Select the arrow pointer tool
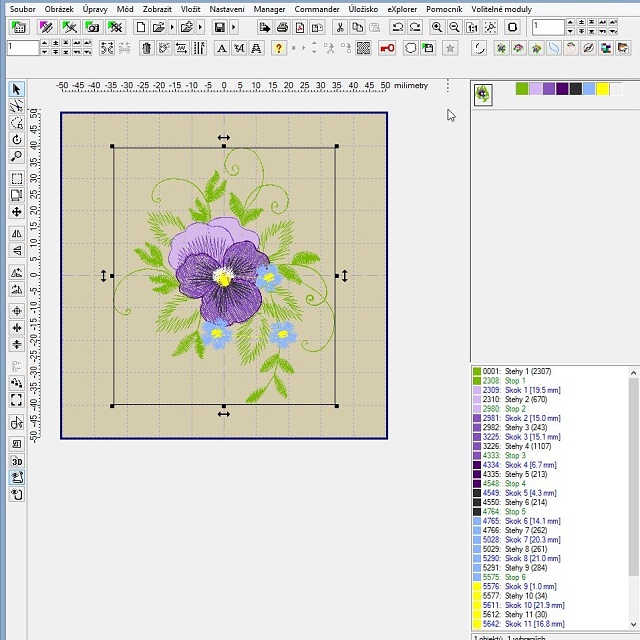This screenshot has width=640, height=640. click(x=17, y=90)
